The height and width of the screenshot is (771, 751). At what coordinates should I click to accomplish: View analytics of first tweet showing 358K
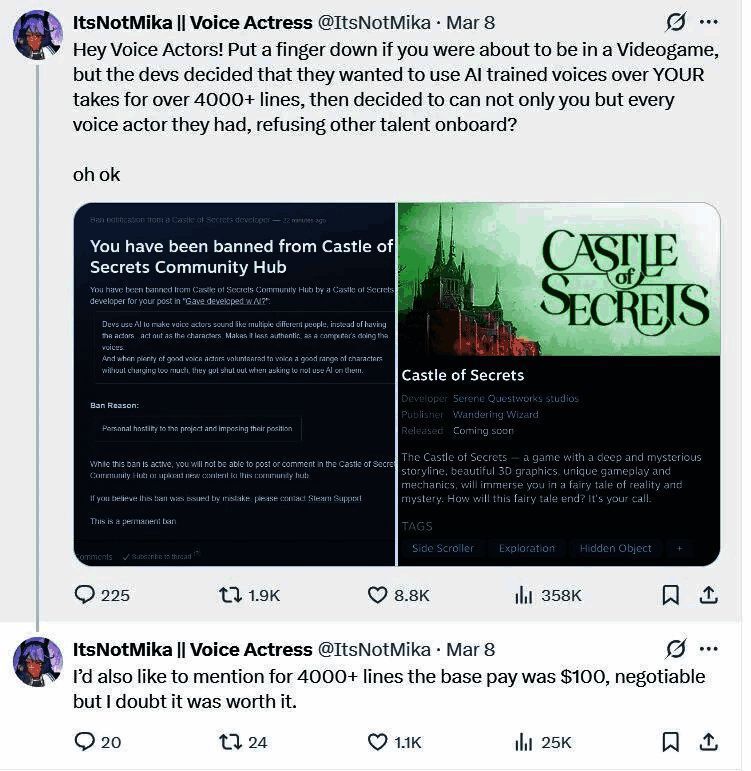pos(524,595)
